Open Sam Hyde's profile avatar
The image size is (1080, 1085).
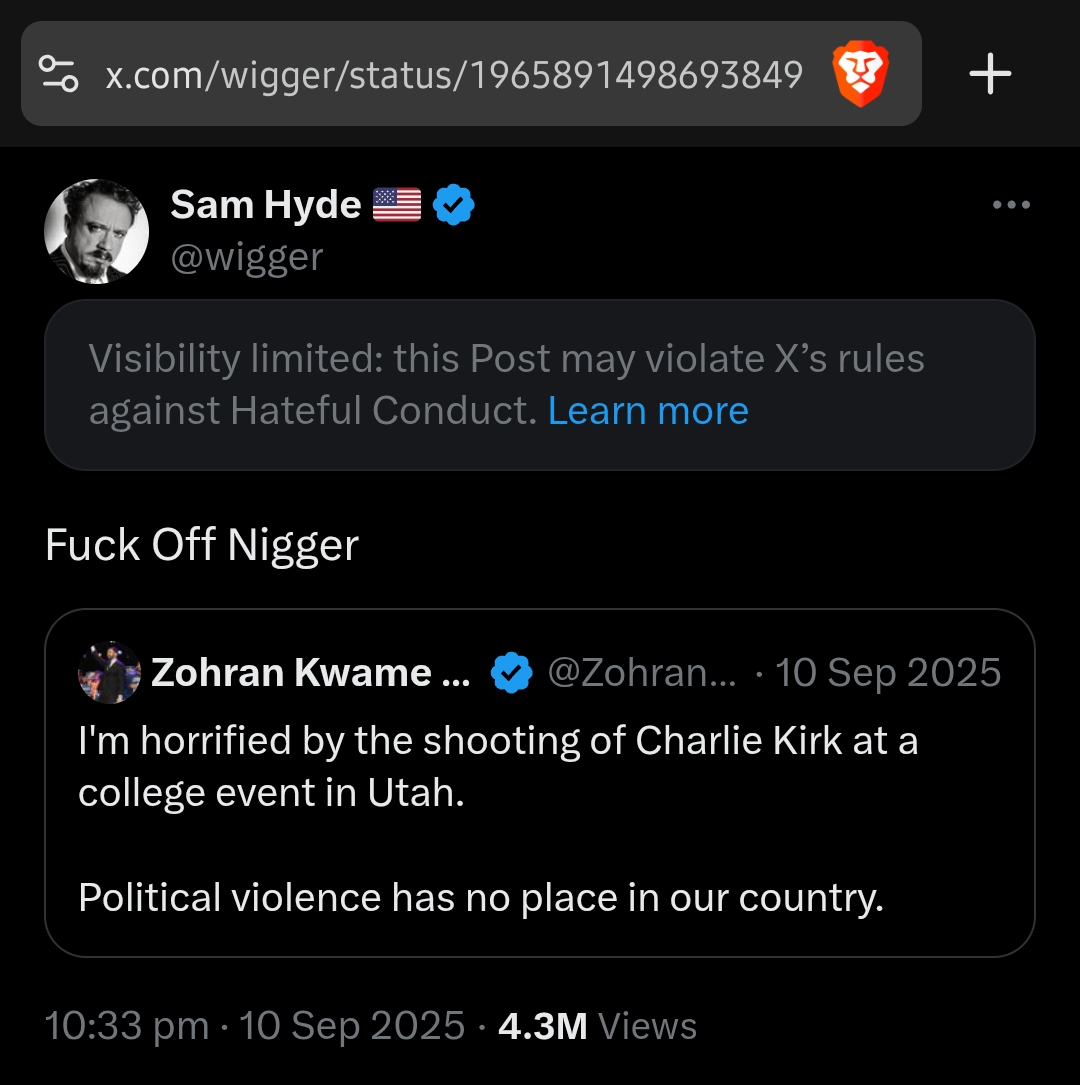[97, 231]
